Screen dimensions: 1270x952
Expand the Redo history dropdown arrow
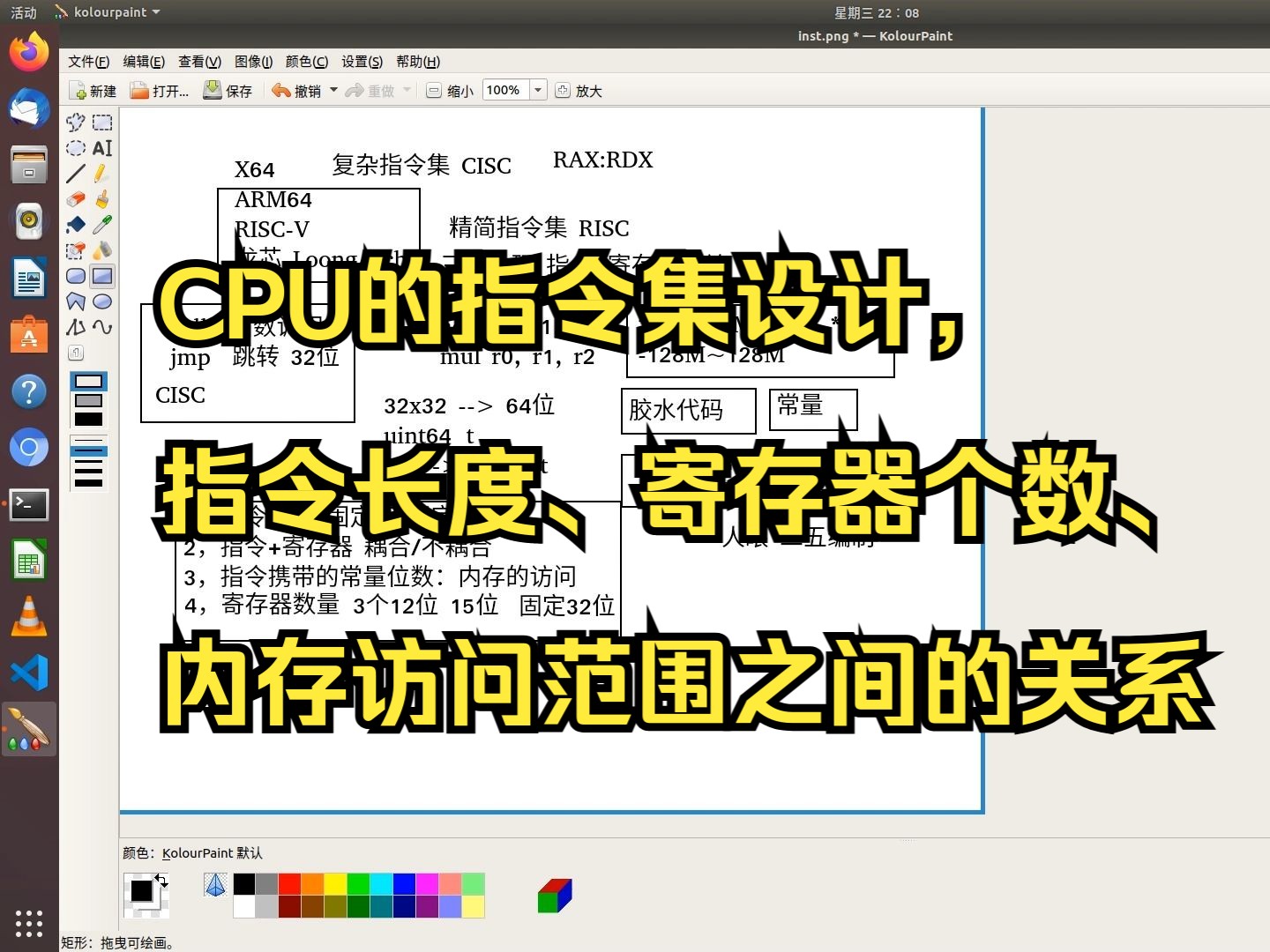(x=407, y=90)
